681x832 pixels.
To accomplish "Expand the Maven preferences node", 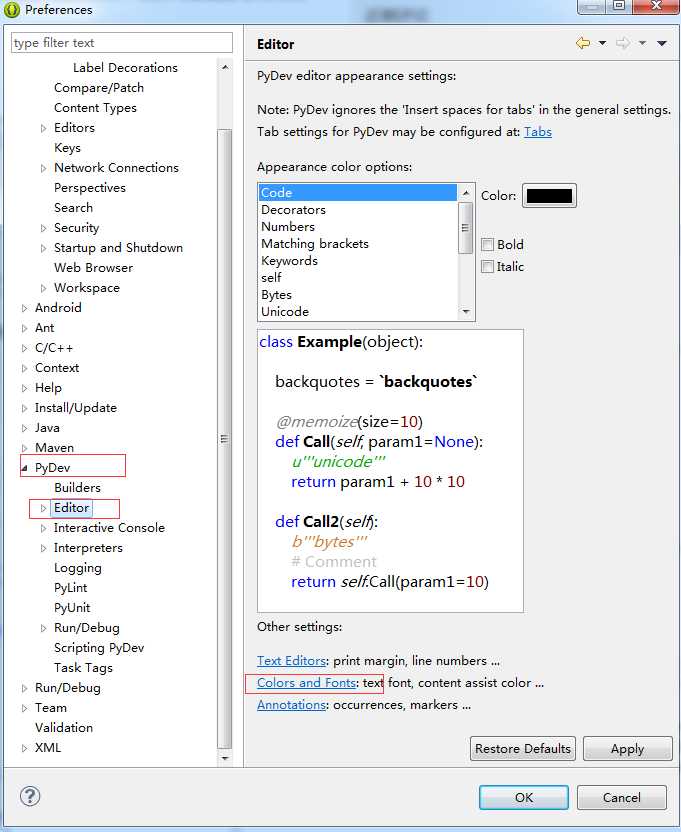I will [24, 448].
